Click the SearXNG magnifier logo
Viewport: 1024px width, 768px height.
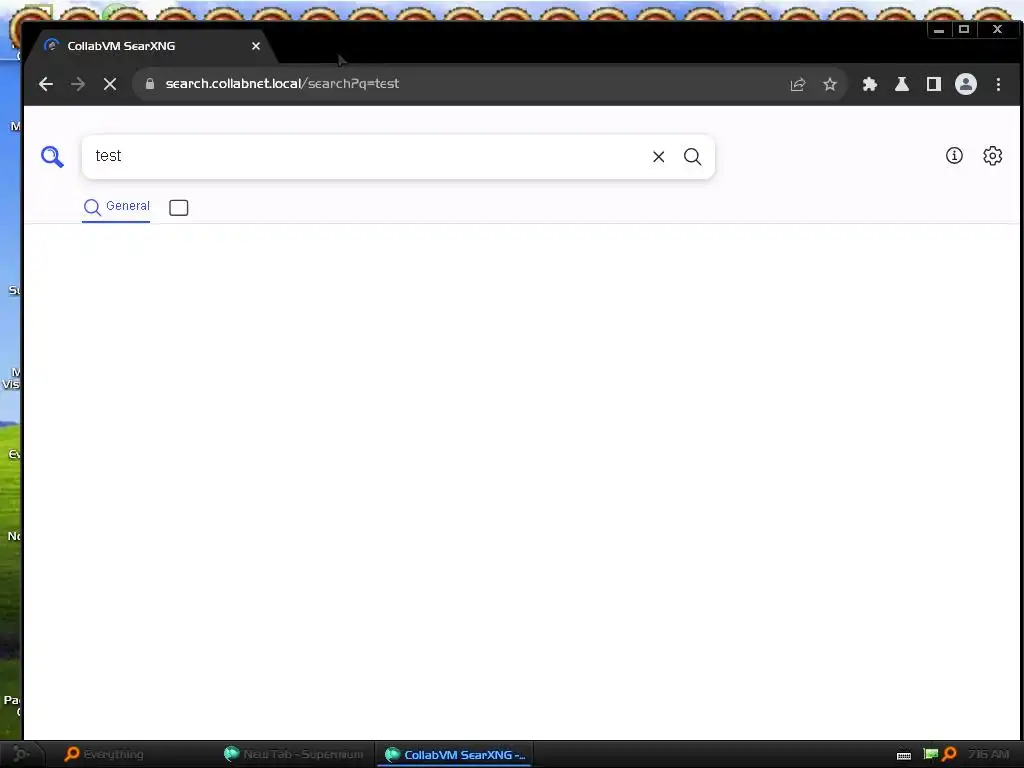pyautogui.click(x=52, y=157)
